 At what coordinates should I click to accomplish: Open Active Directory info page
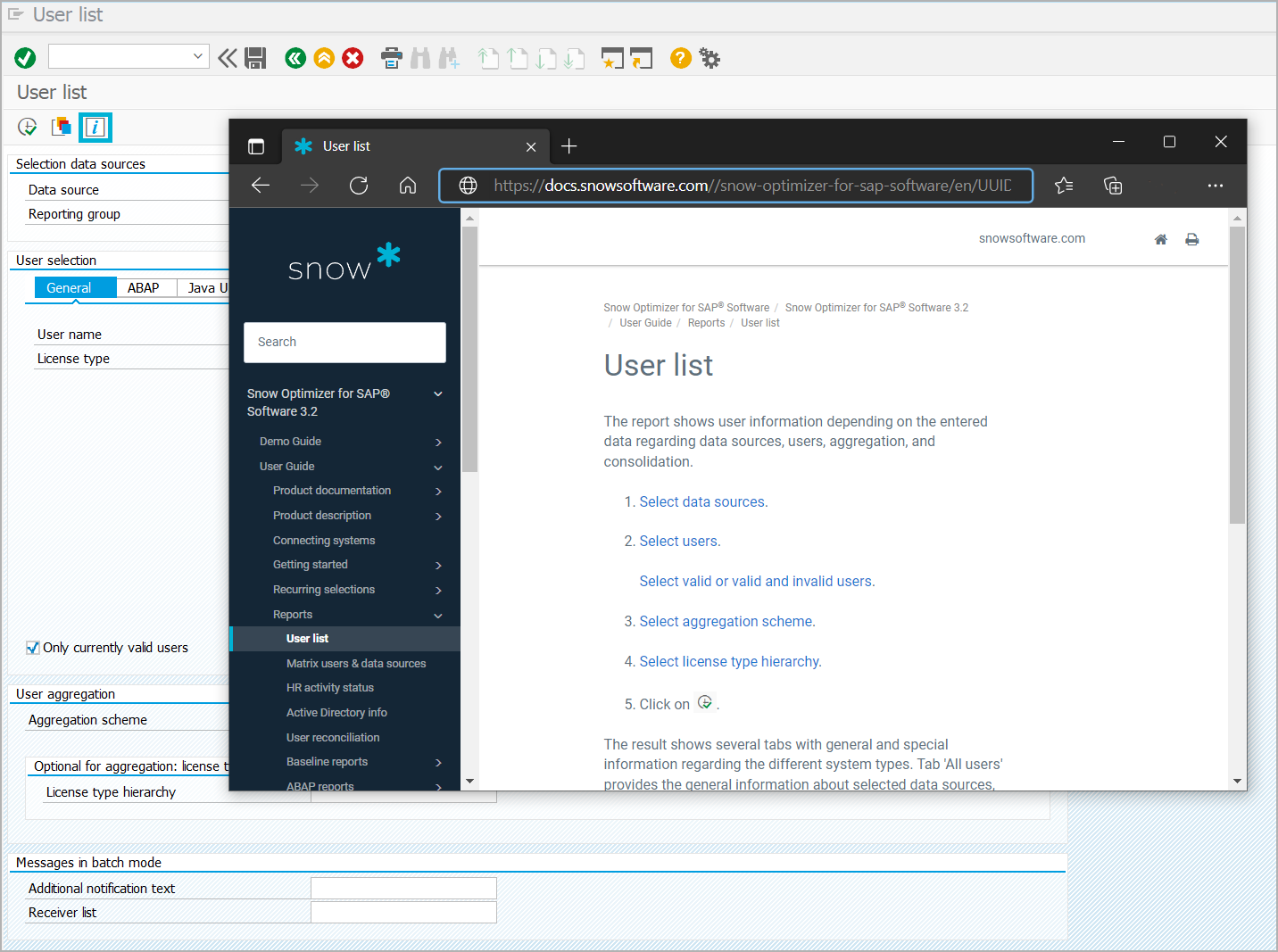(336, 713)
